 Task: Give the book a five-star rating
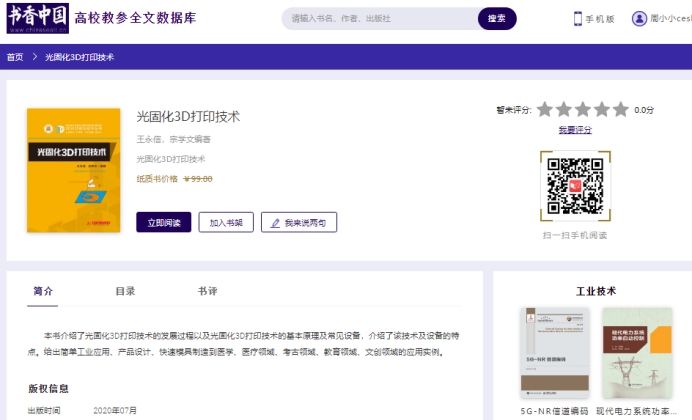pyautogui.click(x=621, y=110)
